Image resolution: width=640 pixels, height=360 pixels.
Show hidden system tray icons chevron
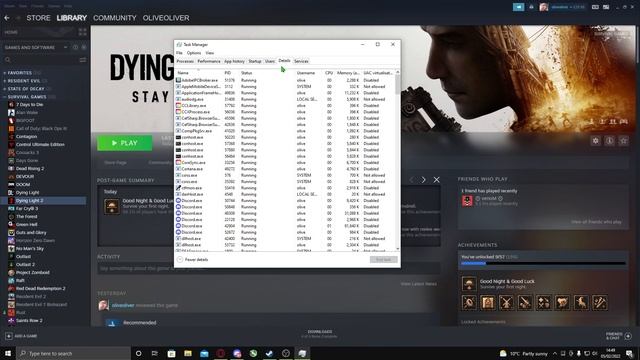pyautogui.click(x=555, y=353)
